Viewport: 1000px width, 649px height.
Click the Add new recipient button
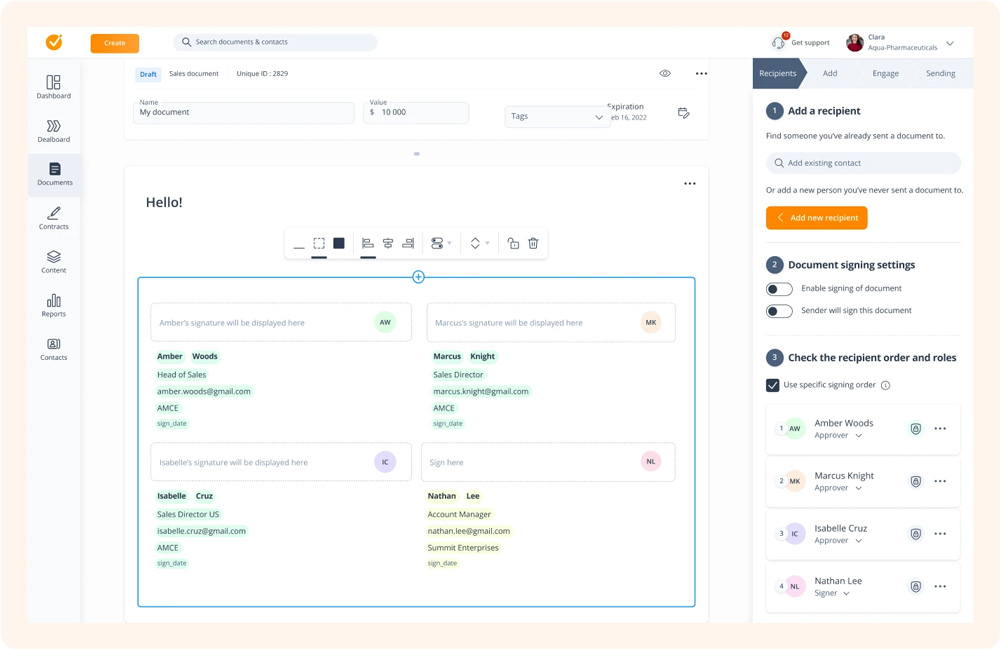click(x=817, y=218)
